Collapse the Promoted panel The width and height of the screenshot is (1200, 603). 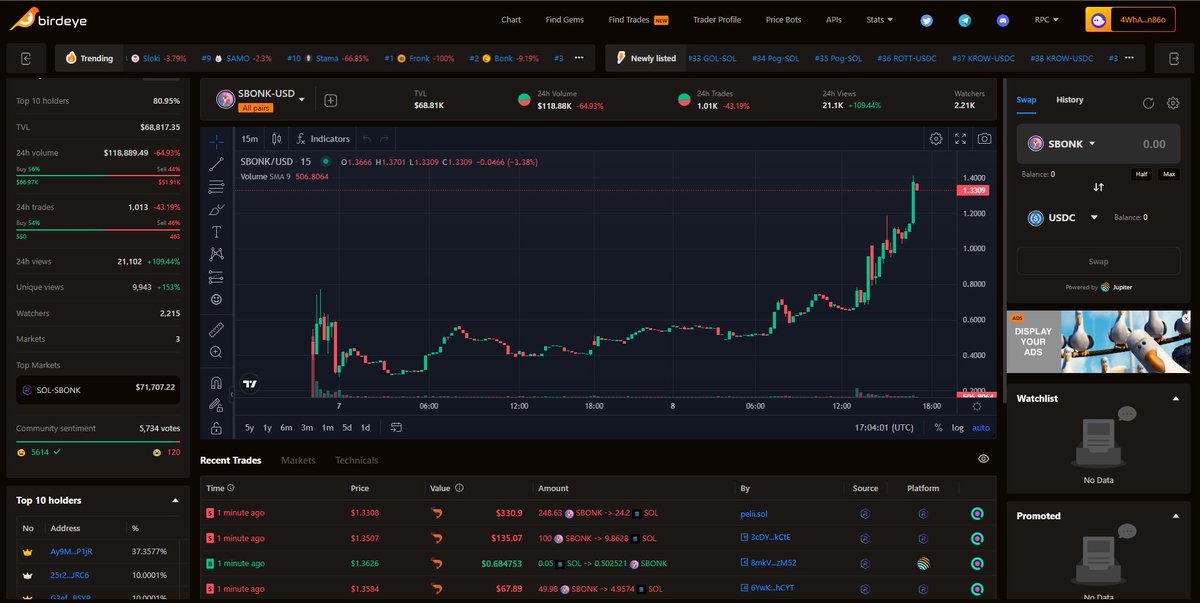tap(1175, 516)
